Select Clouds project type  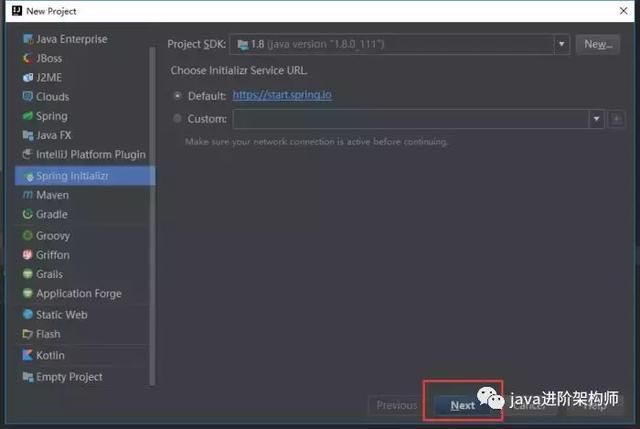[53, 97]
